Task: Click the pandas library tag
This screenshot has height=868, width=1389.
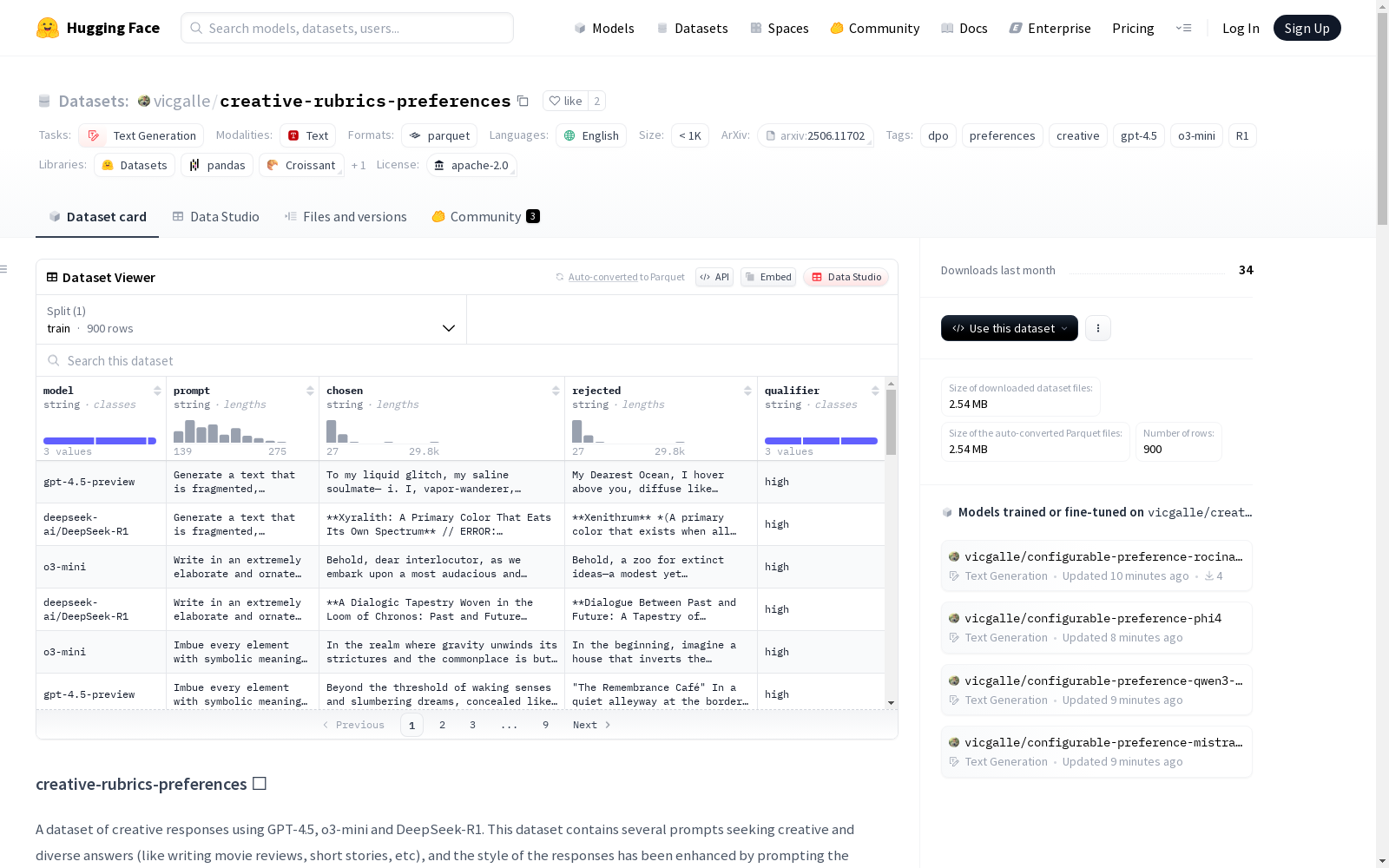Action: (217, 165)
